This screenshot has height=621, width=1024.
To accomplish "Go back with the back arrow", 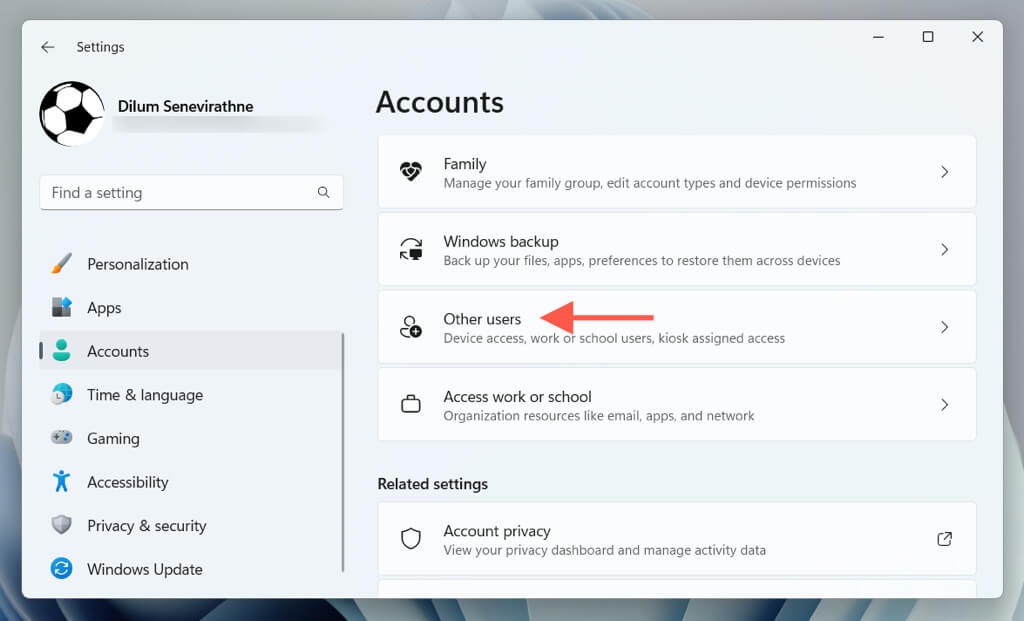I will tap(48, 47).
